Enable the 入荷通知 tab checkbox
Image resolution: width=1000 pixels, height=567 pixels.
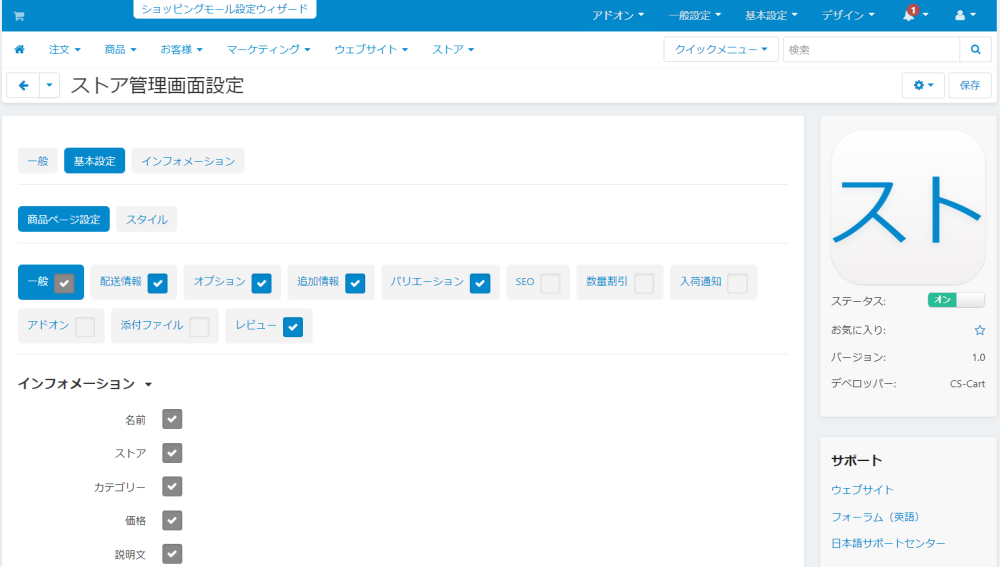click(737, 283)
